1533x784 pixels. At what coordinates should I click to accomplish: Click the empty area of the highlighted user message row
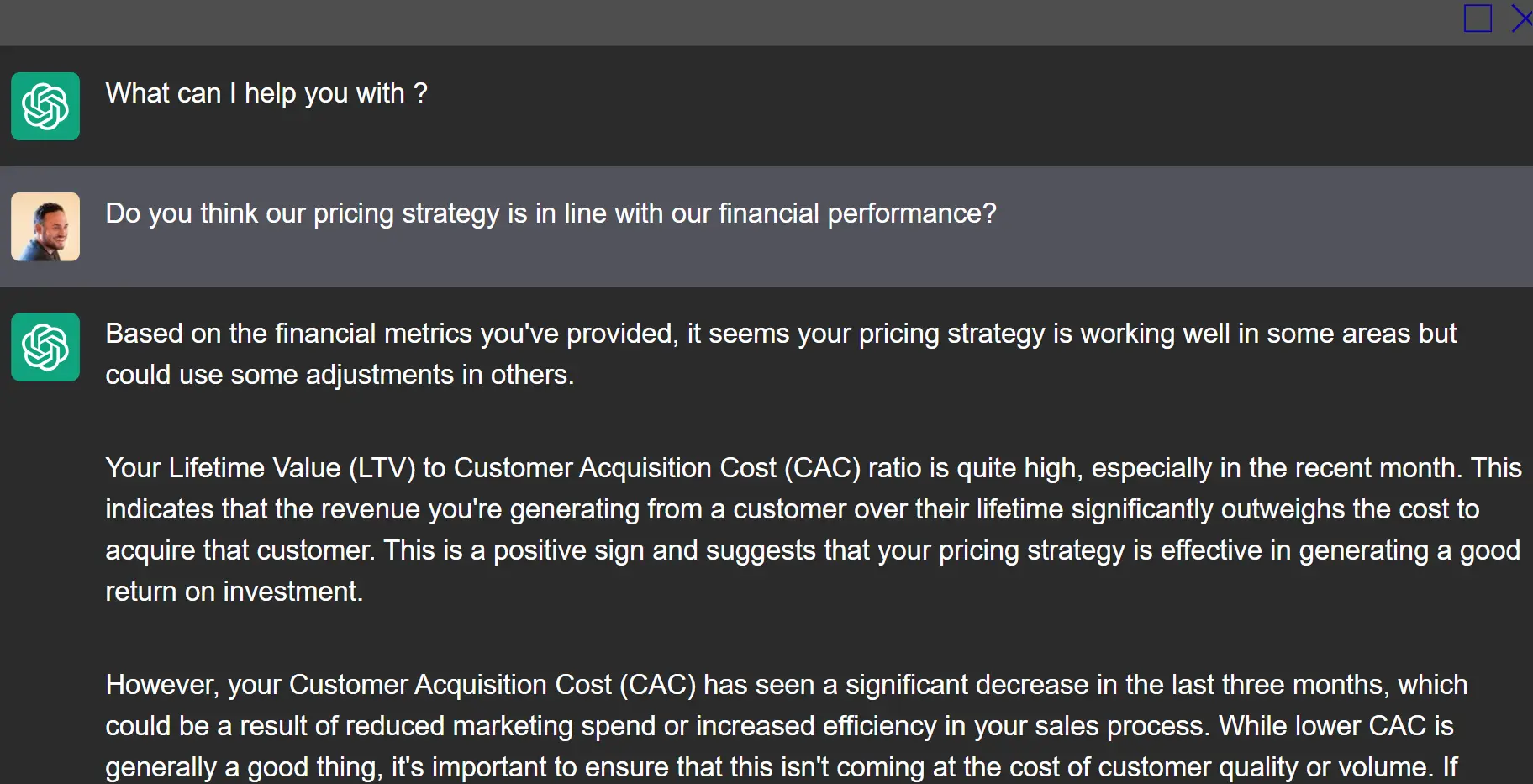[1261, 227]
